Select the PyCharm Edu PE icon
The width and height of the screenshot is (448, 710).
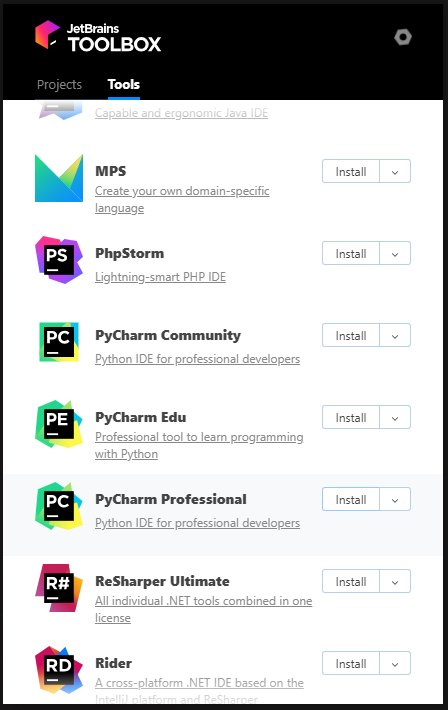pyautogui.click(x=59, y=424)
